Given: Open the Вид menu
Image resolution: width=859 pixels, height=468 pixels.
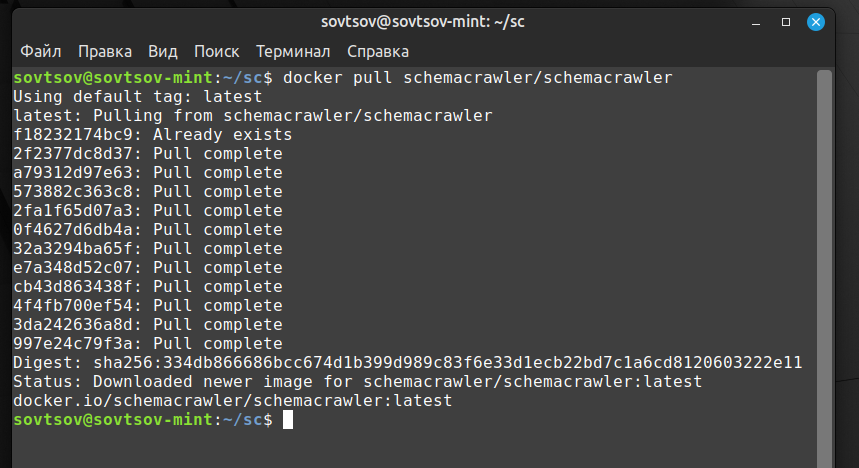Looking at the screenshot, I should tap(163, 52).
